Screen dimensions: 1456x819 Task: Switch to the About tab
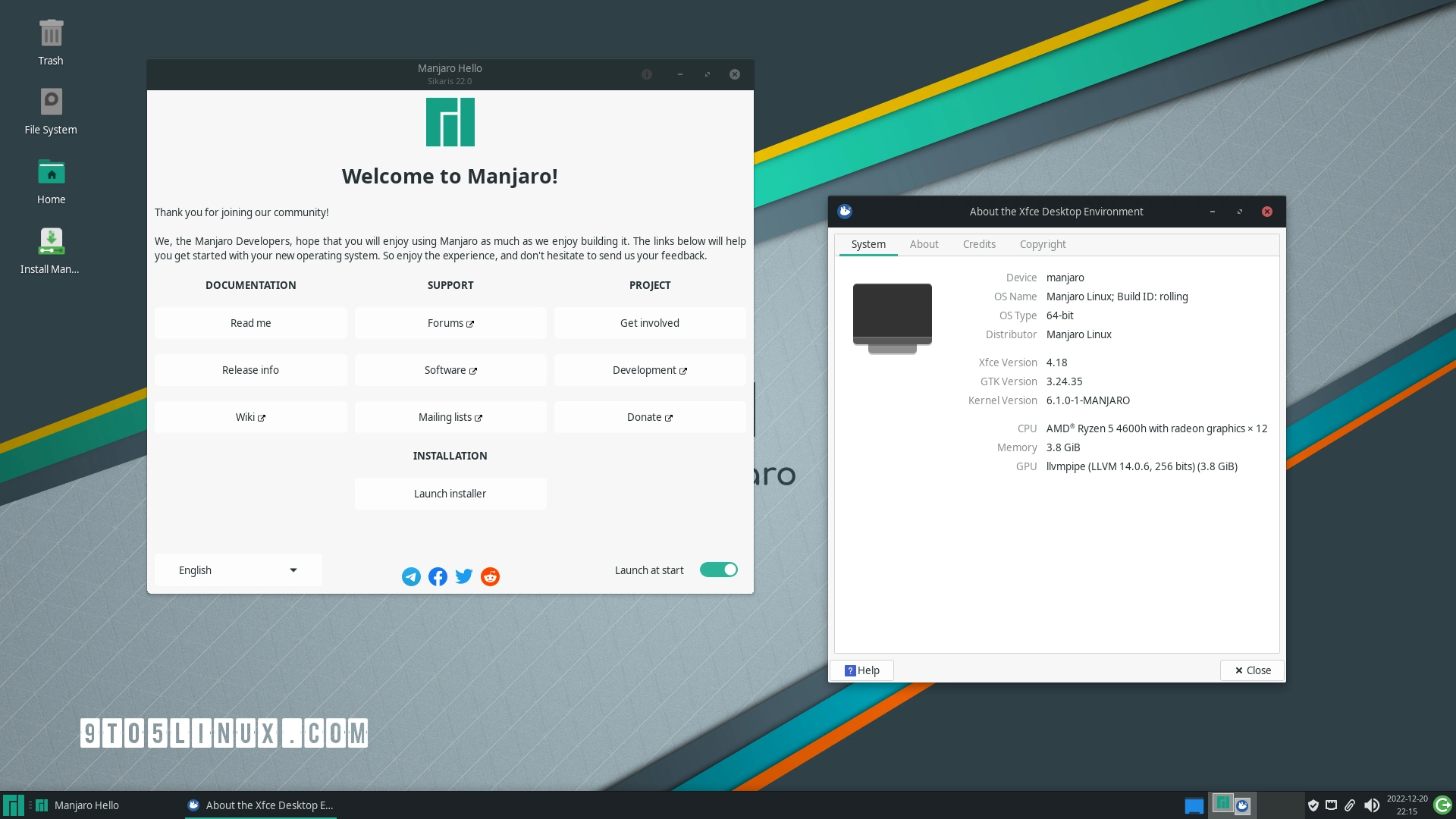pyautogui.click(x=924, y=244)
